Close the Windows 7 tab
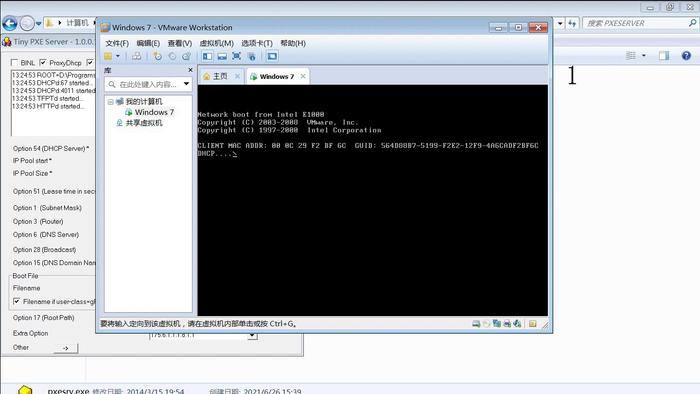Image resolution: width=700 pixels, height=394 pixels. (303, 76)
